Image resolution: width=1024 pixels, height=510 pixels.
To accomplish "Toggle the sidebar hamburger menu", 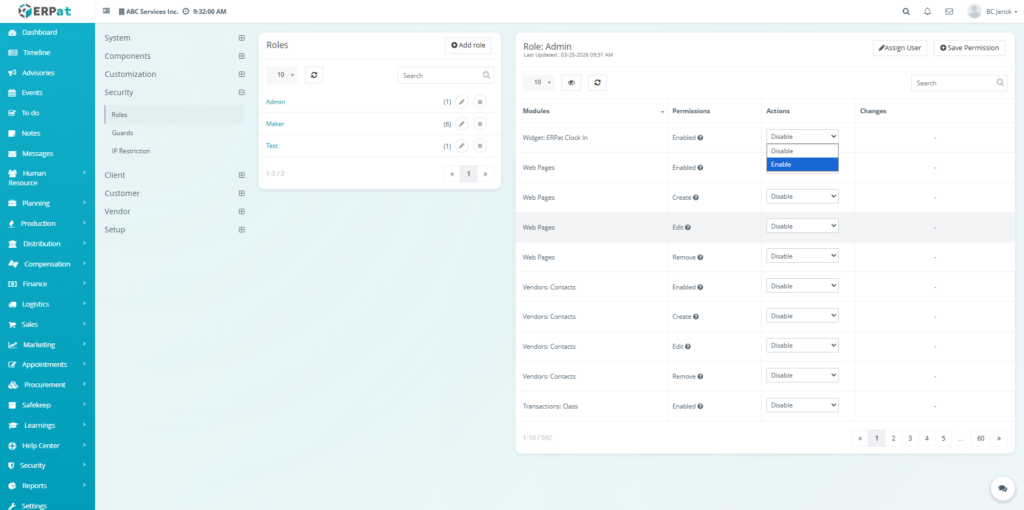I will click(x=107, y=11).
